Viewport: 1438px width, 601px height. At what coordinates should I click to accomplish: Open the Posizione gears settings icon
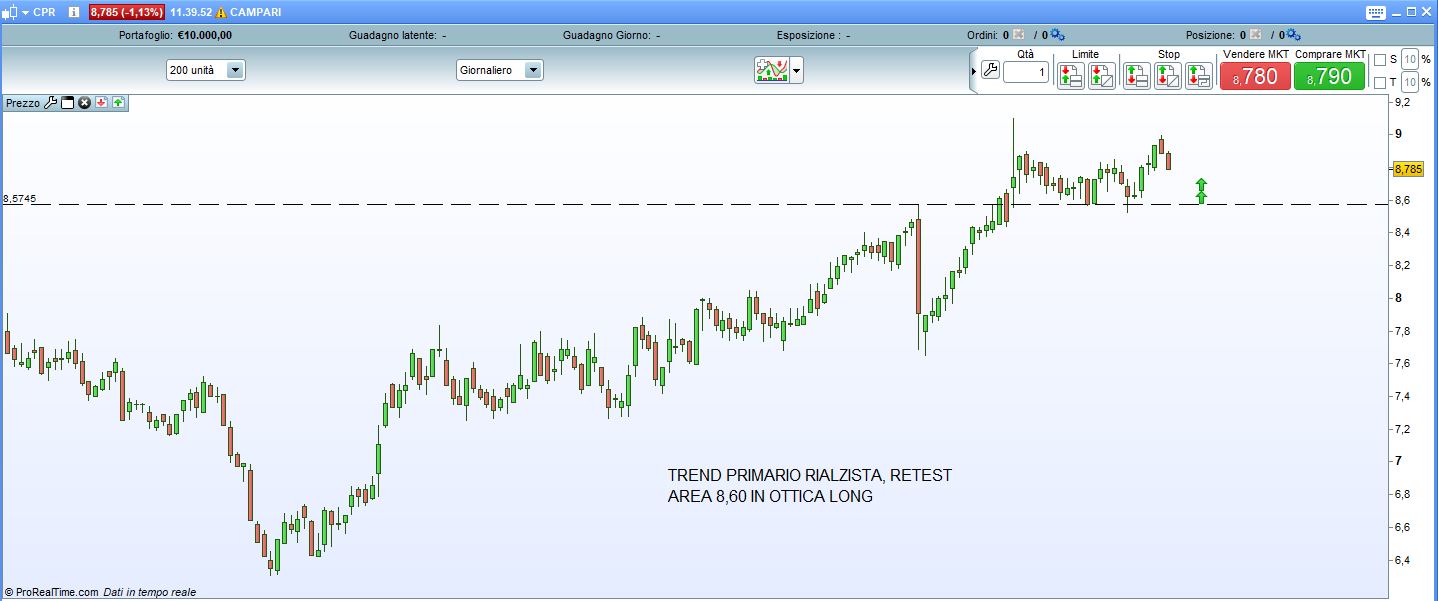tap(1293, 34)
